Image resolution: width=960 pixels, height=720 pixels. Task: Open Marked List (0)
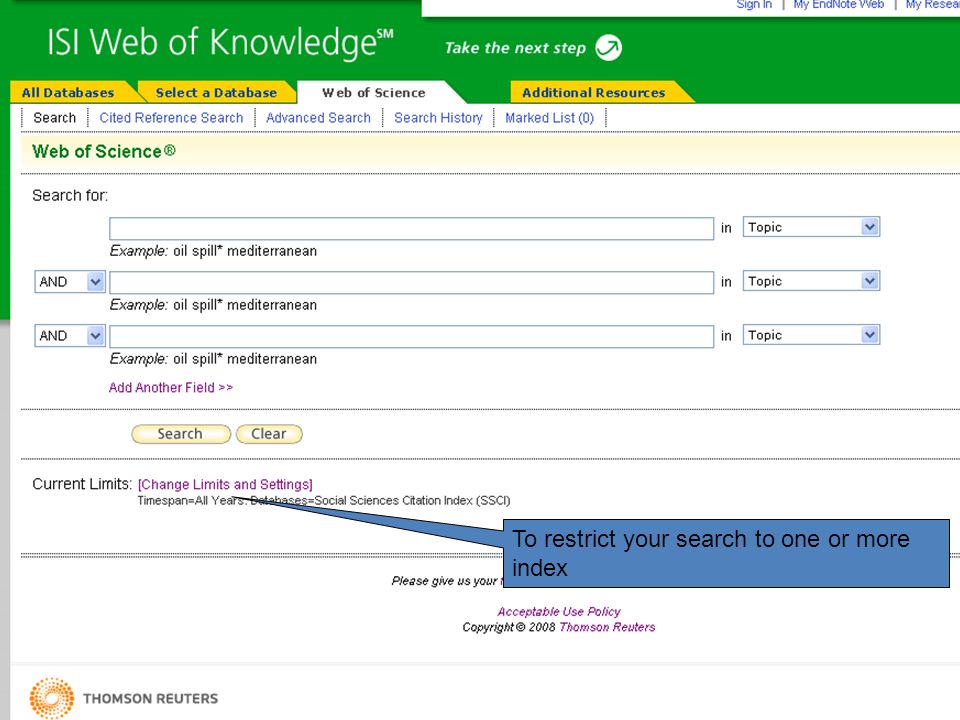(x=549, y=118)
